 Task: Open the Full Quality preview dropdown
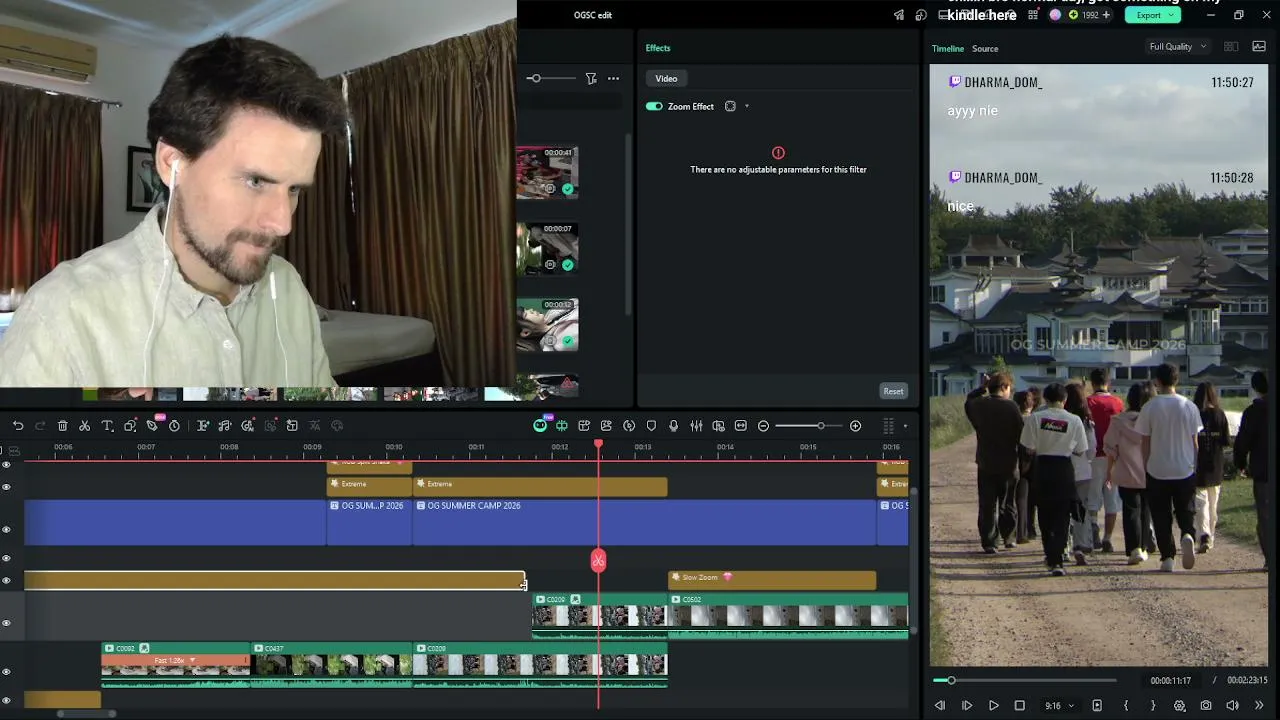point(1177,47)
